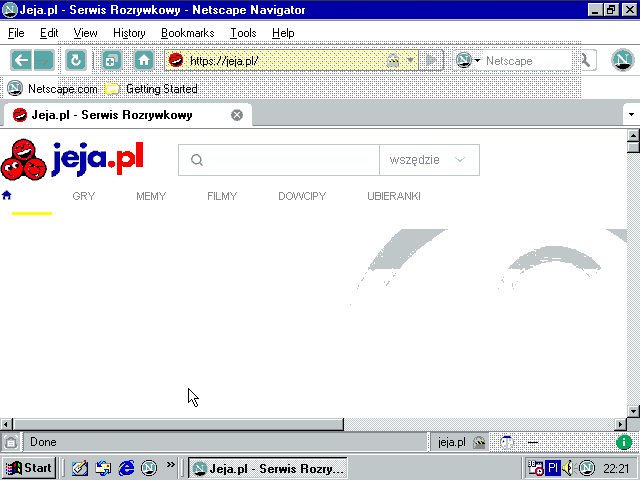Launch the first quick launch notepad-pencil icon
This screenshot has width=640, height=480.
click(80, 468)
